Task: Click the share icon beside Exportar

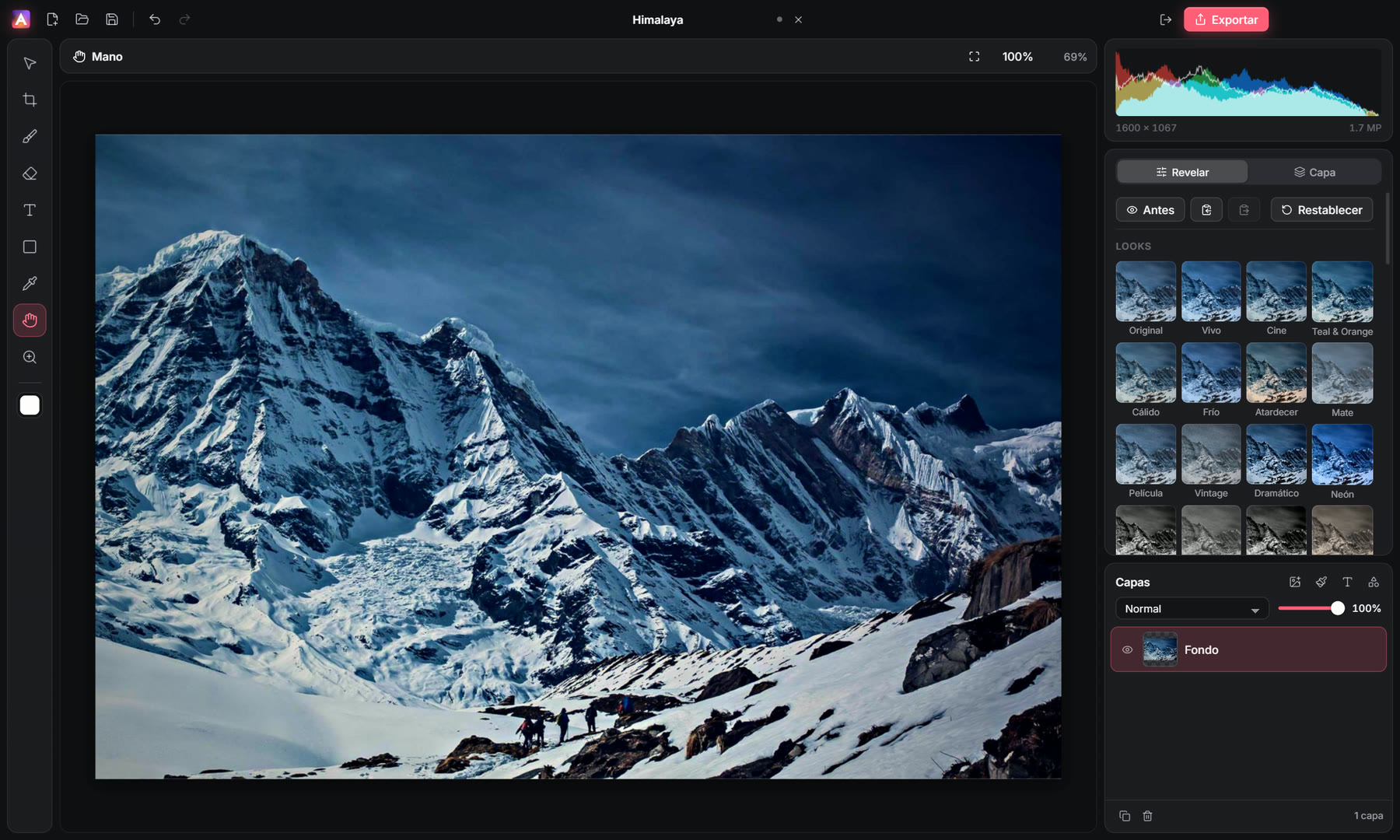Action: pos(1165,19)
